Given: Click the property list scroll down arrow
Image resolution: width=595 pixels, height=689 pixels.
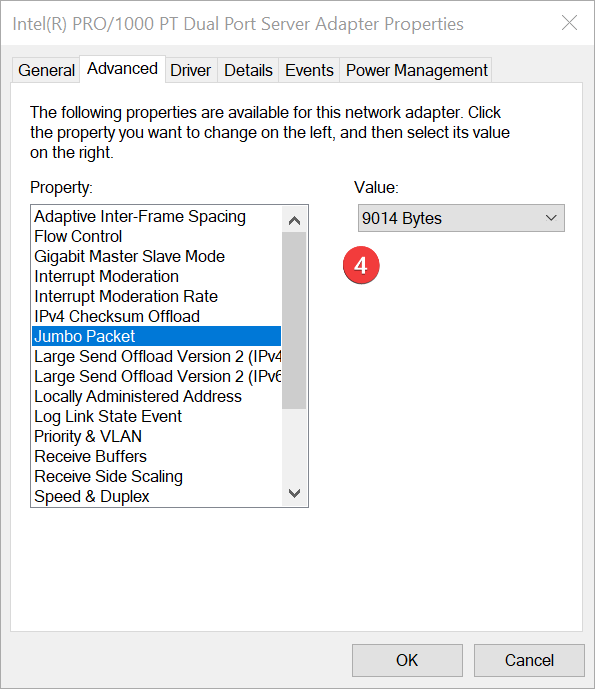Looking at the screenshot, I should point(294,493).
